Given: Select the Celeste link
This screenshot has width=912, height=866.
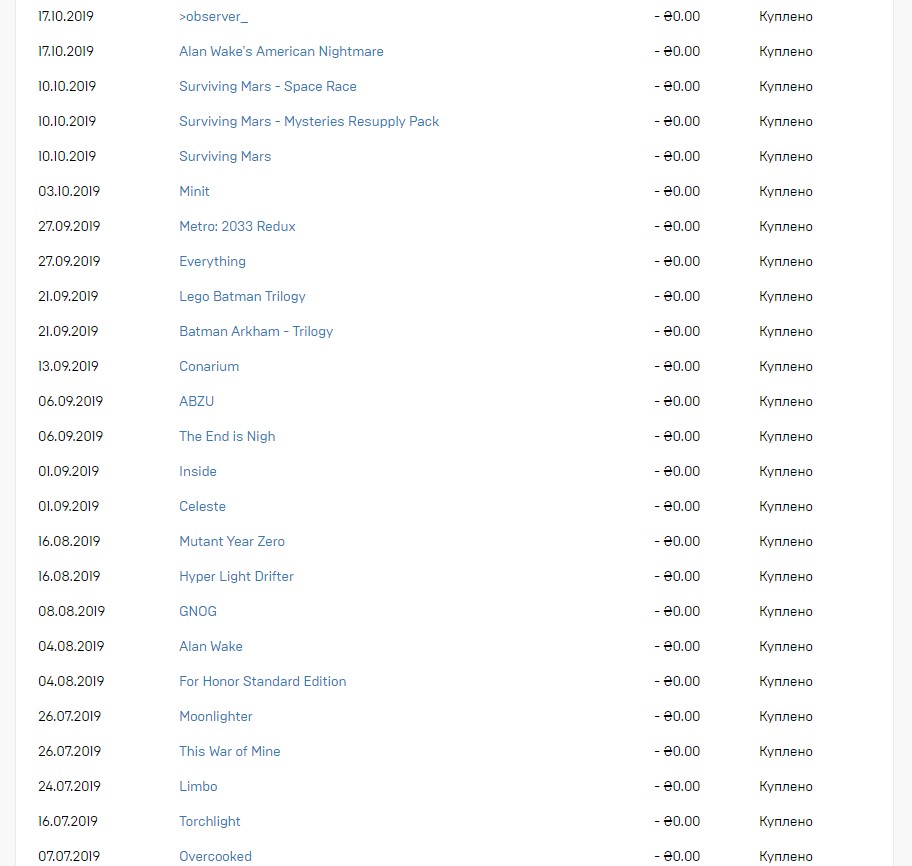Looking at the screenshot, I should [x=202, y=507].
